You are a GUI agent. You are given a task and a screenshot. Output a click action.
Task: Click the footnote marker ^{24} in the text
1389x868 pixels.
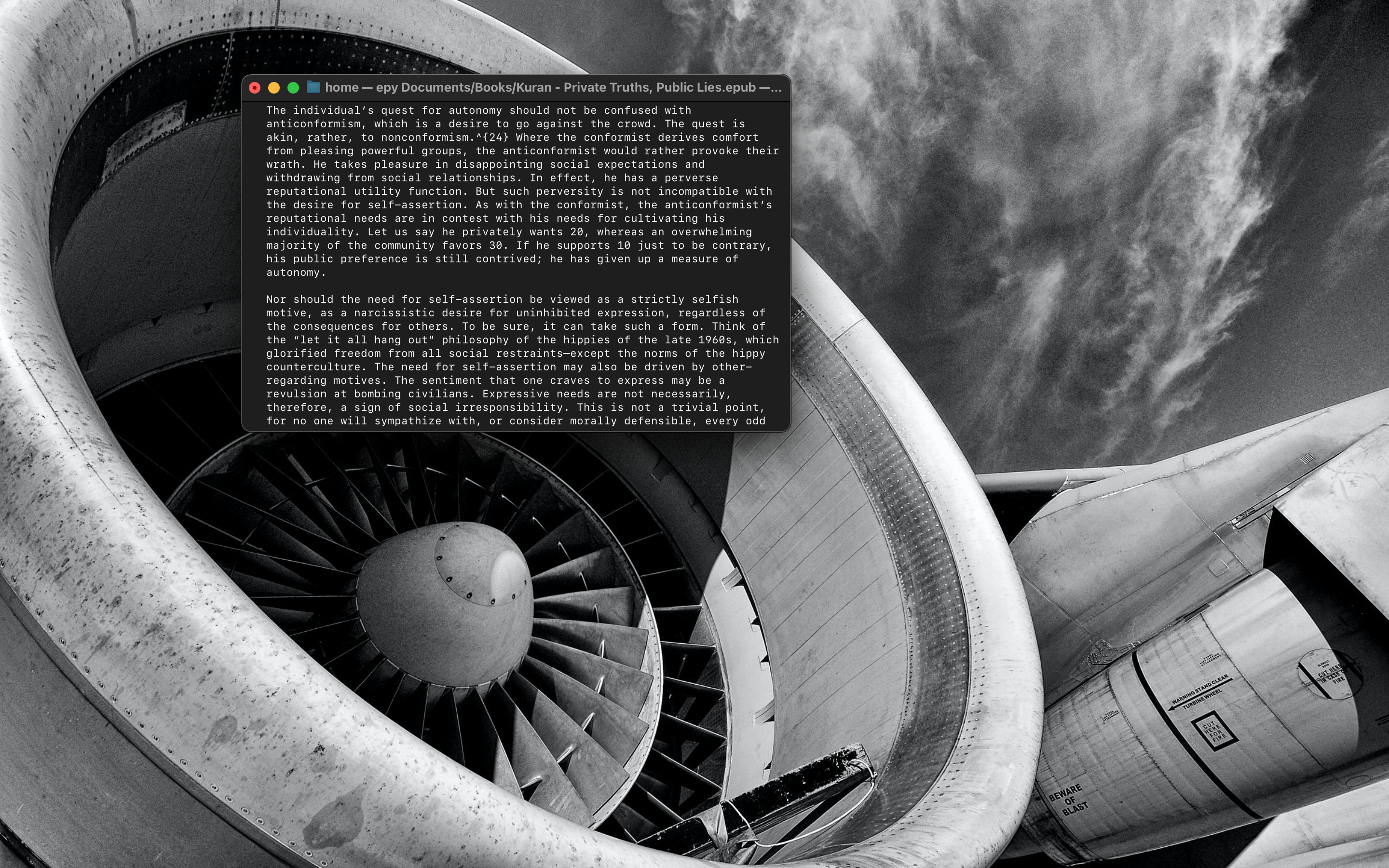pos(492,137)
